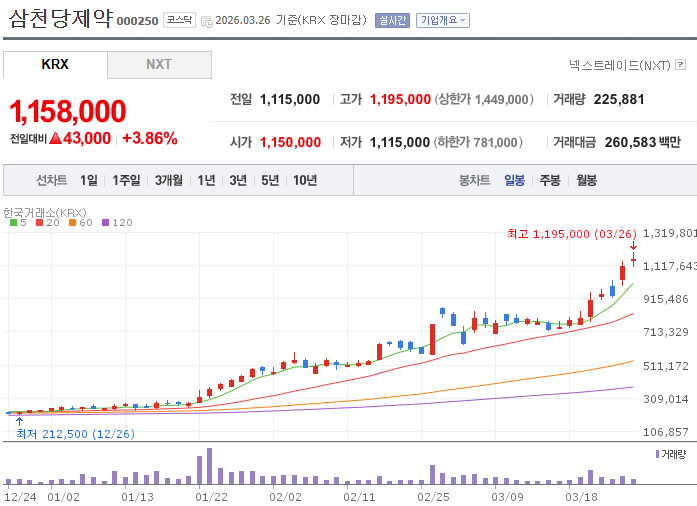
Task: Click the 02/25 date label on the axis
Action: tap(433, 497)
